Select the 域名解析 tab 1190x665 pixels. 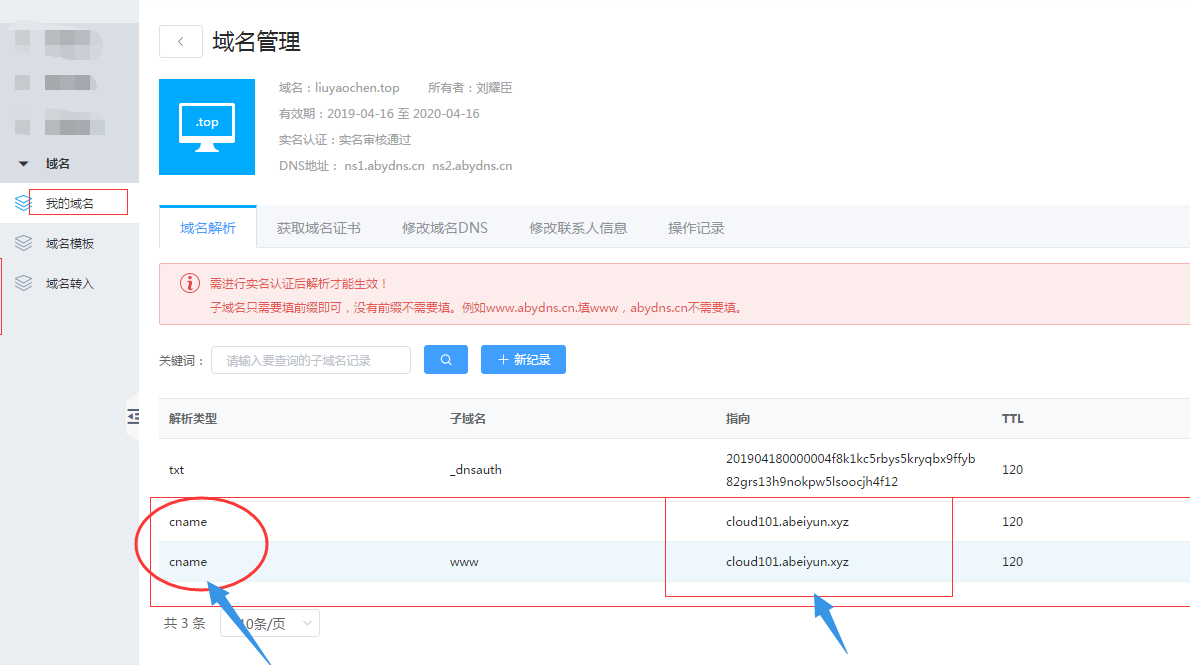point(208,228)
